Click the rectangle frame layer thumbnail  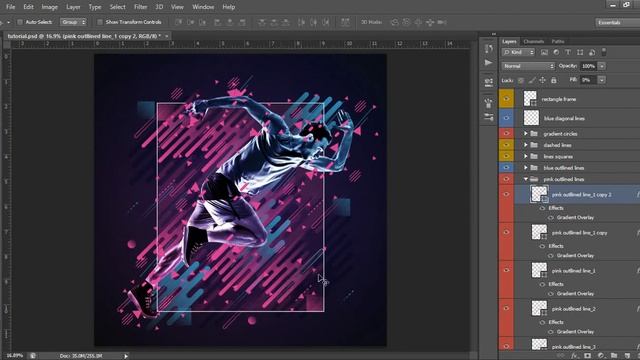pos(530,99)
